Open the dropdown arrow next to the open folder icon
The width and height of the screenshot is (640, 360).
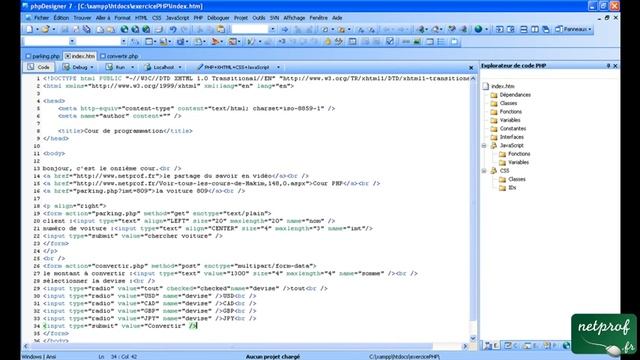click(x=53, y=29)
